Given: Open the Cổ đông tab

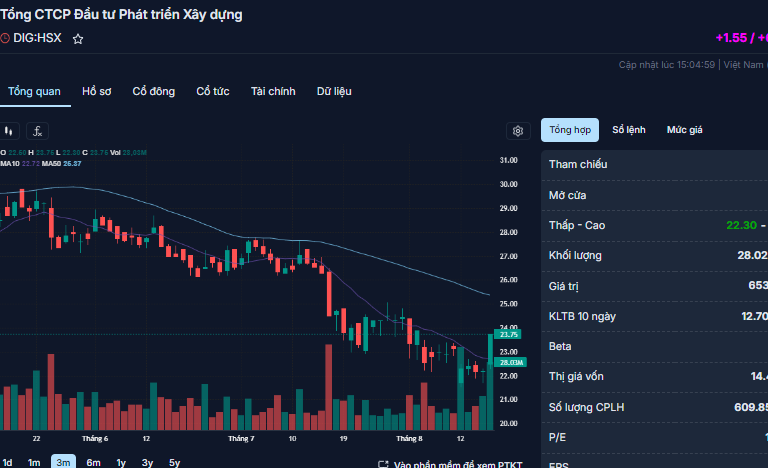Looking at the screenshot, I should click(153, 92).
